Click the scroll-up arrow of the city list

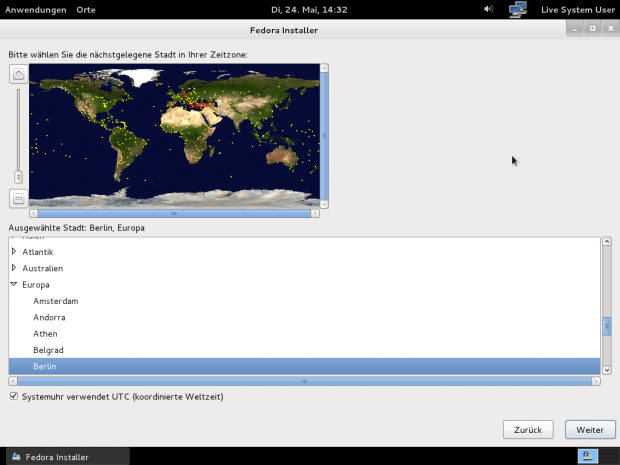(x=606, y=242)
